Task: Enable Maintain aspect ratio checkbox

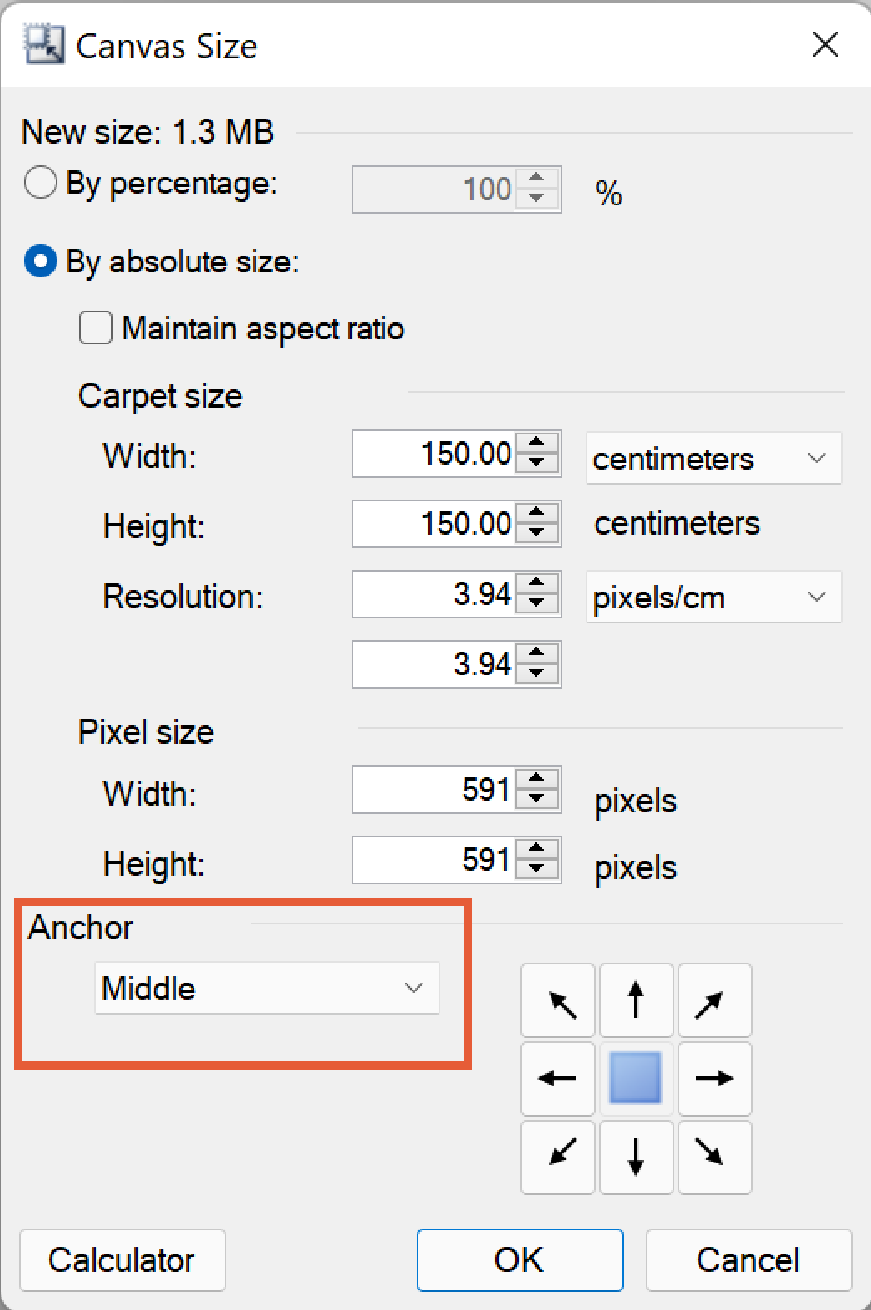Action: pyautogui.click(x=96, y=328)
